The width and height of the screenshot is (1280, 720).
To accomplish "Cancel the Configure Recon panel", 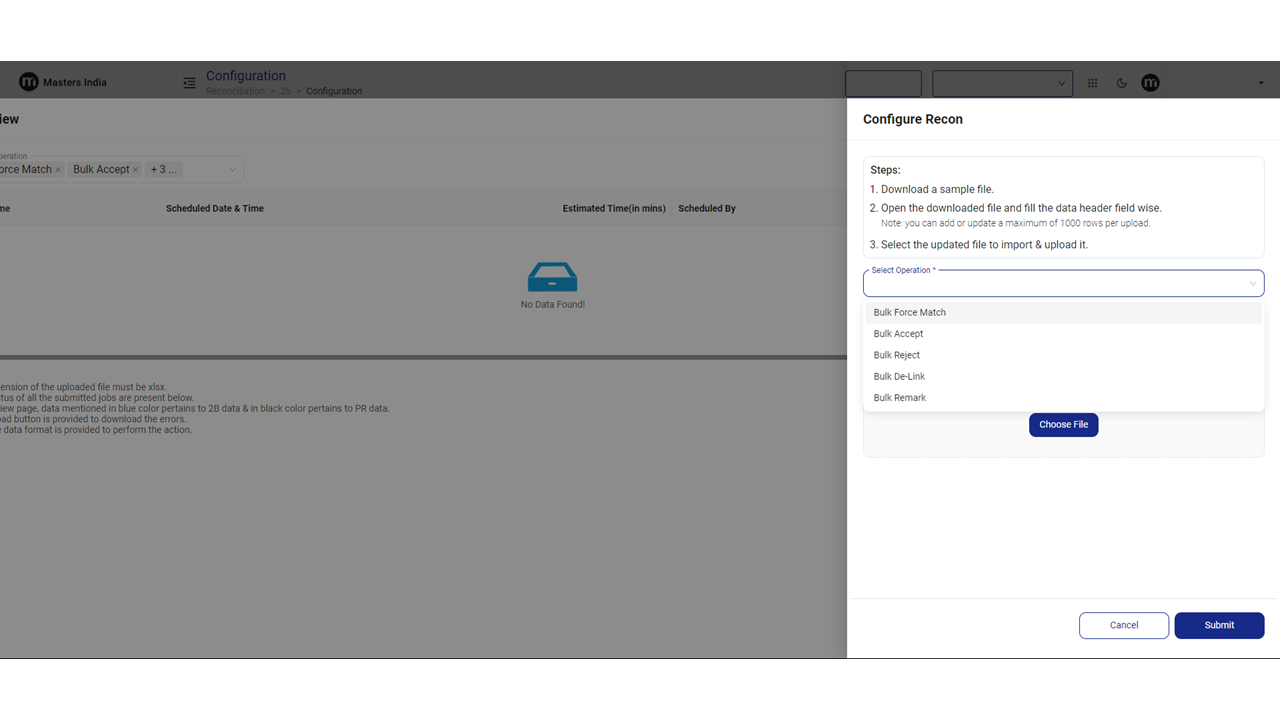I will pyautogui.click(x=1123, y=625).
